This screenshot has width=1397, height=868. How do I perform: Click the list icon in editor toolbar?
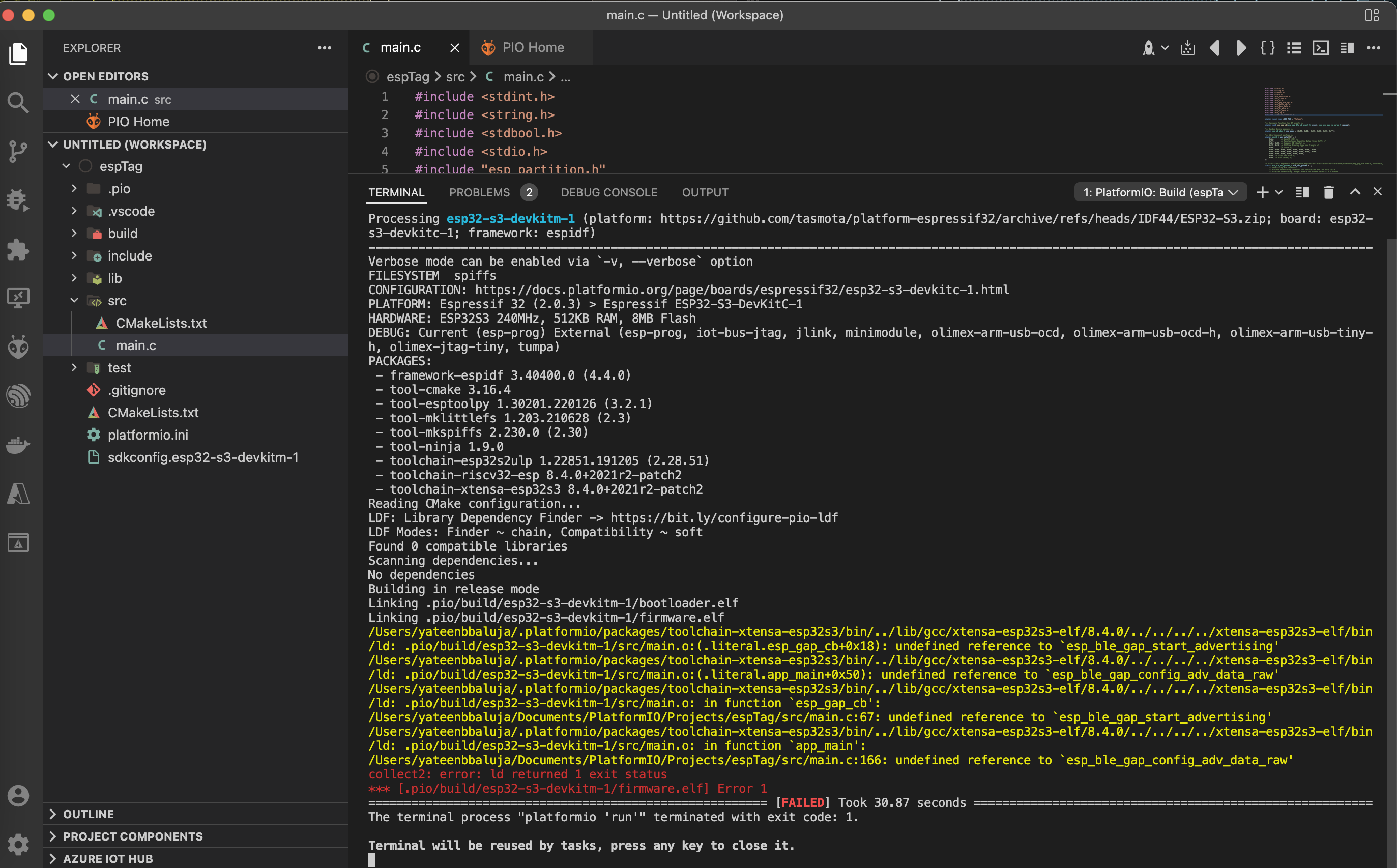(x=1294, y=48)
